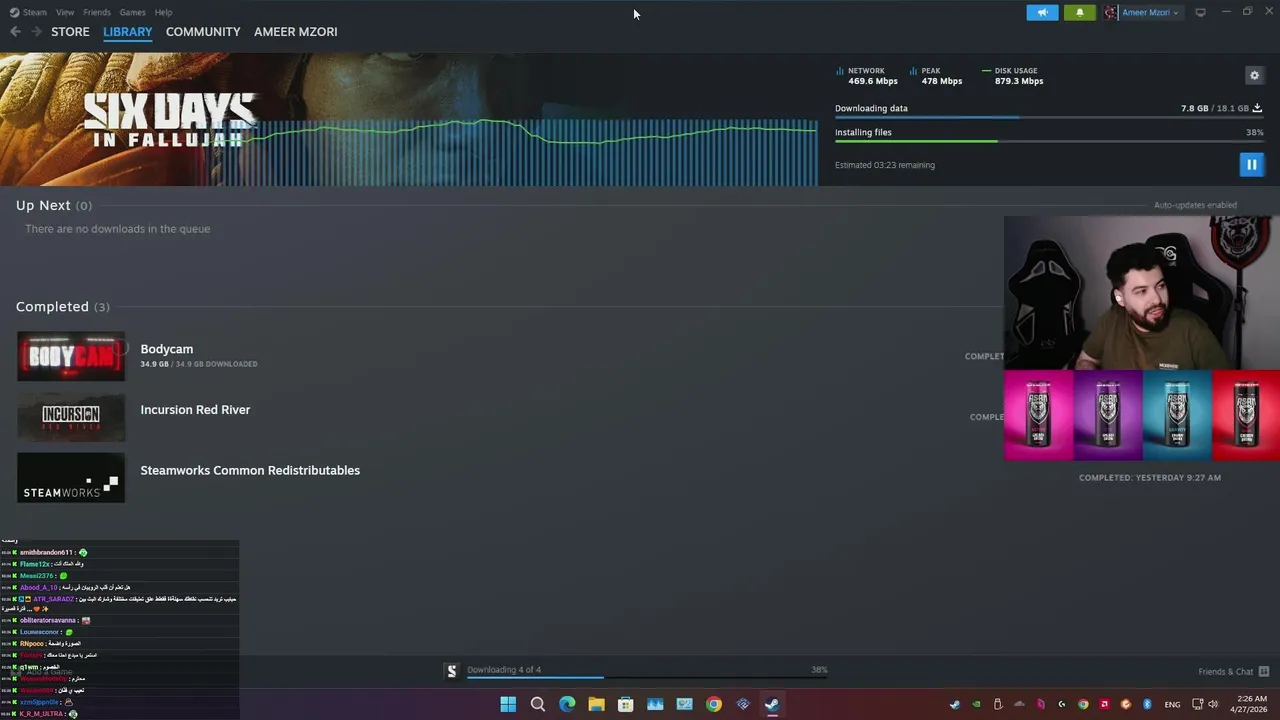Switch to Big Picture mode icon
Image resolution: width=1280 pixels, height=720 pixels.
(1200, 12)
